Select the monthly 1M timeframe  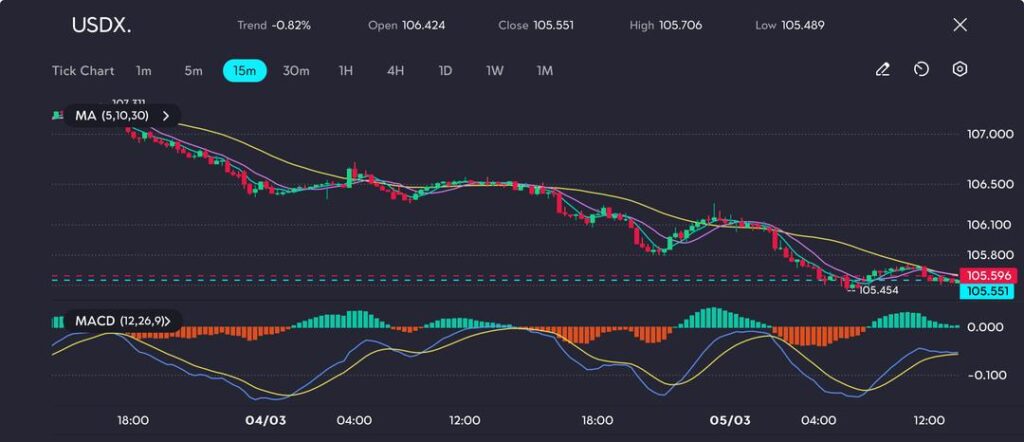(545, 71)
